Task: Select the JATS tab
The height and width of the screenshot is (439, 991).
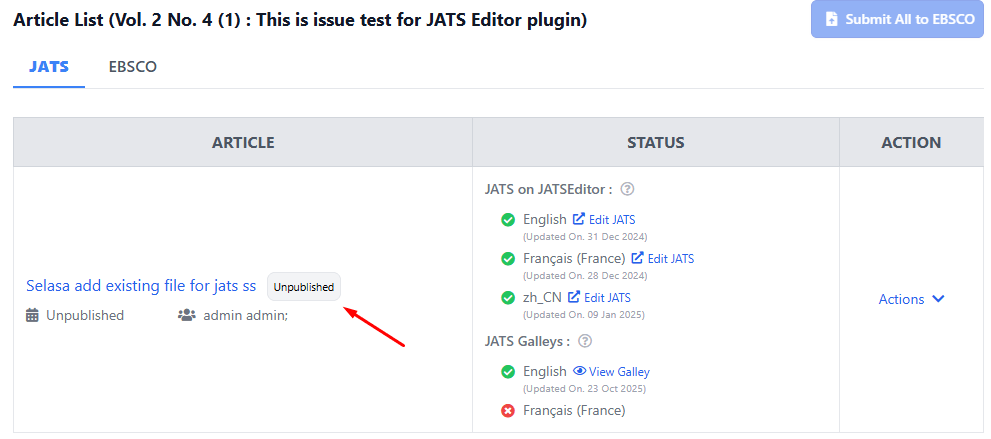Action: tap(49, 67)
